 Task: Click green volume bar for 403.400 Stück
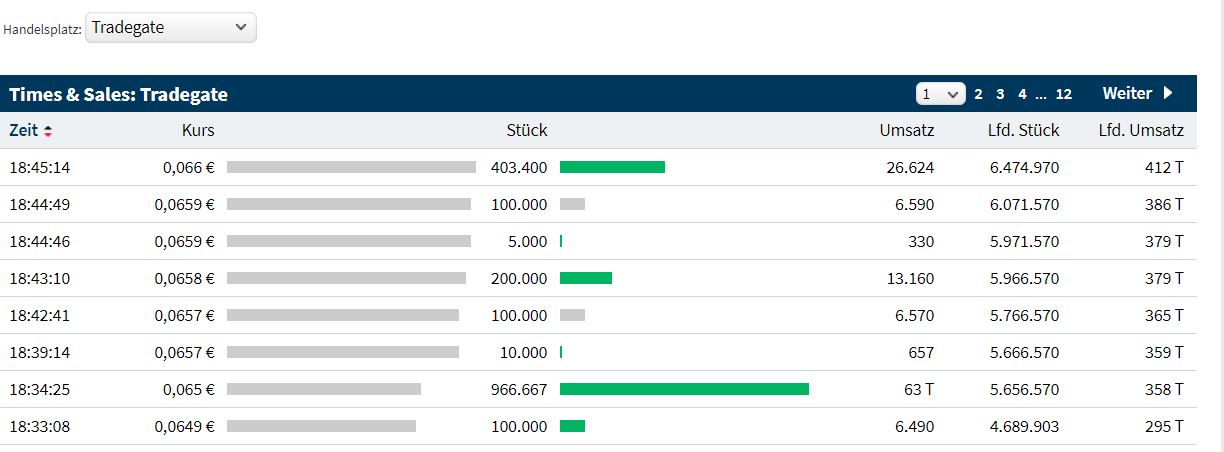point(612,167)
